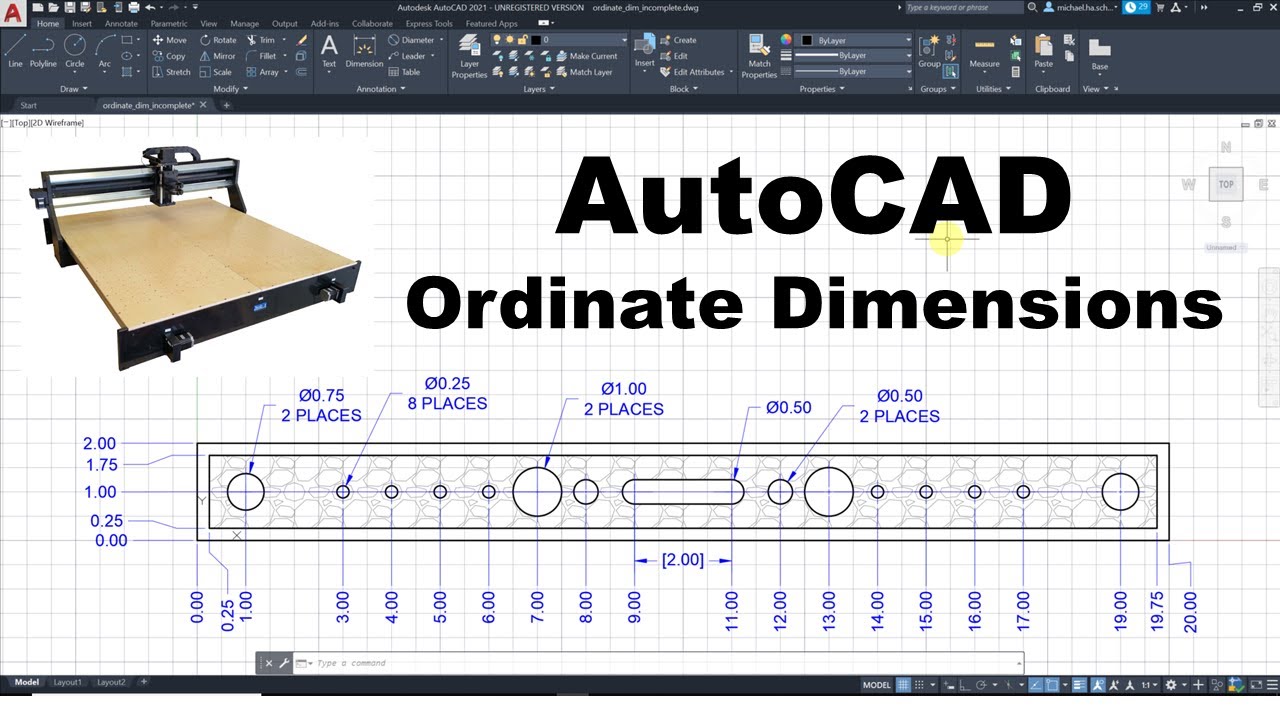
Task: Toggle object snap tracking in status bar
Action: pyautogui.click(x=1035, y=685)
